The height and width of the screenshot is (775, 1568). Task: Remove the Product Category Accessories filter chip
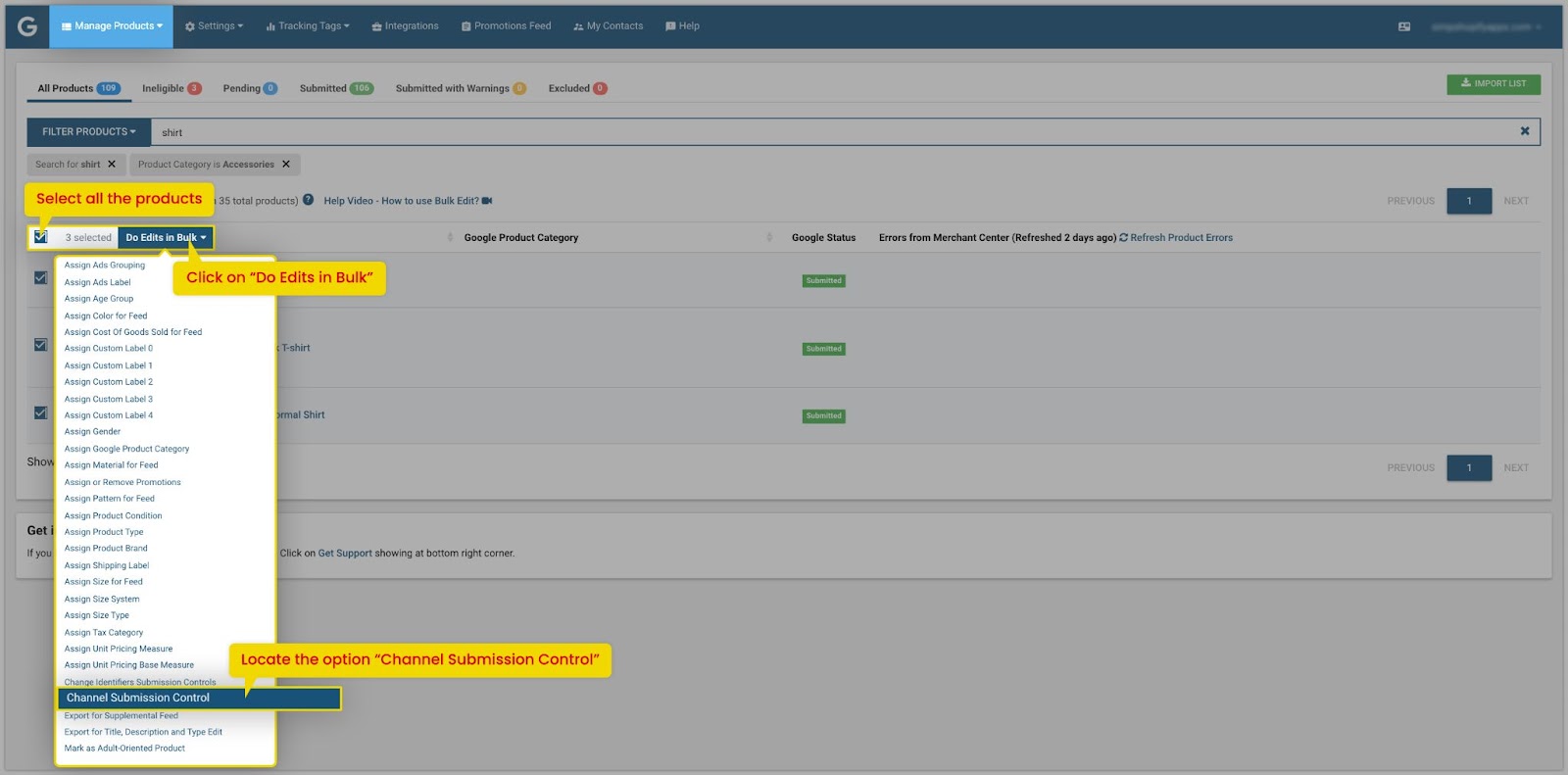click(286, 165)
